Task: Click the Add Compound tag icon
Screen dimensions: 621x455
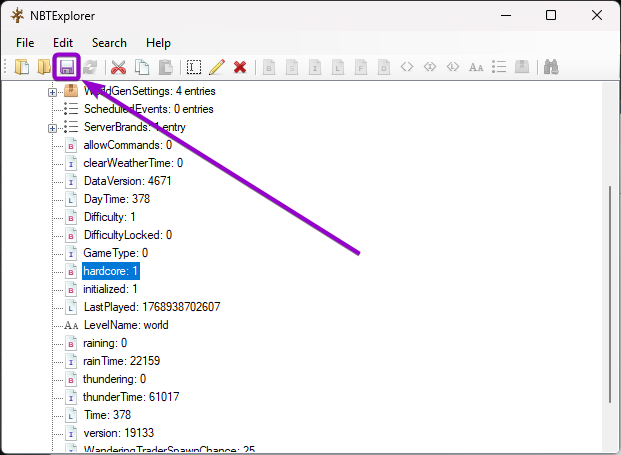Action: [522, 67]
